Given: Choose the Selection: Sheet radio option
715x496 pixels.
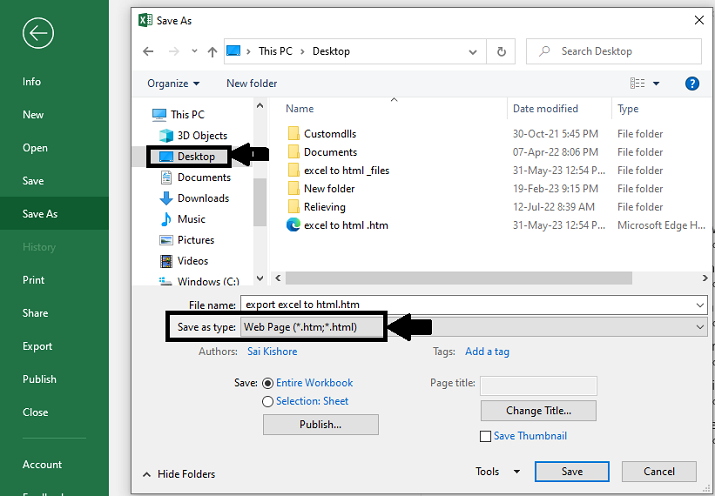Looking at the screenshot, I should [268, 401].
